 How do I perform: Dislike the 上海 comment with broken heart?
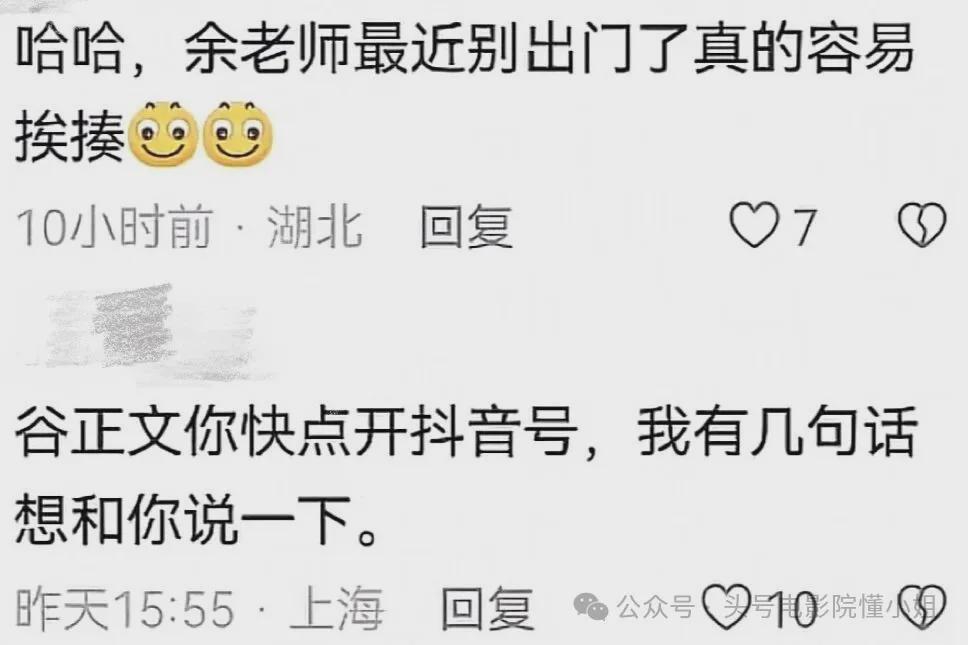(x=923, y=607)
